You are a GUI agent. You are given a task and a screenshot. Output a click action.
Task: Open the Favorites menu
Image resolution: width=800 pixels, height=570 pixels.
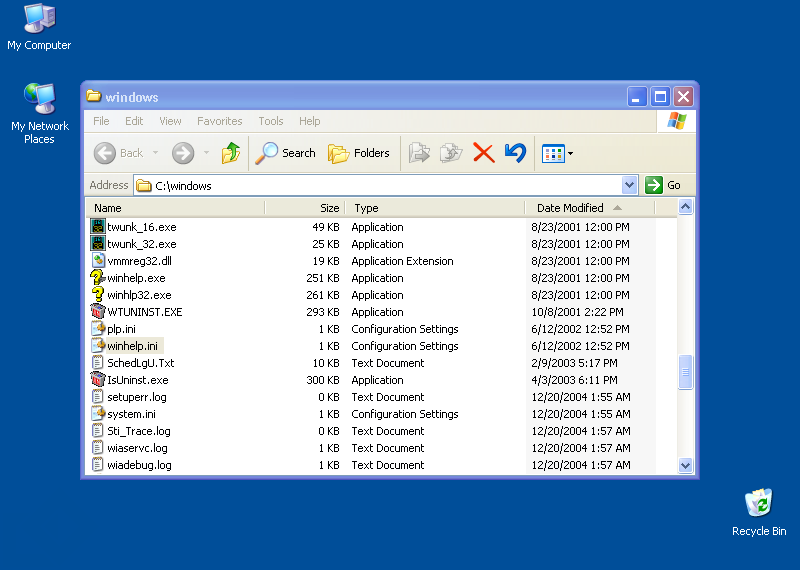click(x=219, y=121)
